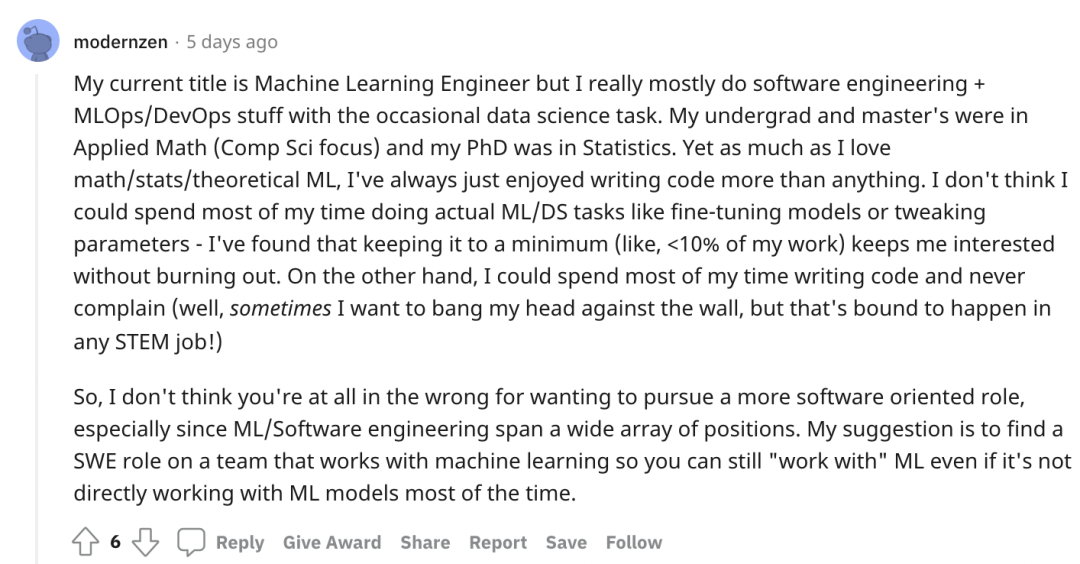Viewport: 1080px width, 564px height.
Task: Click the italic word 'sometimes'
Action: (x=280, y=309)
